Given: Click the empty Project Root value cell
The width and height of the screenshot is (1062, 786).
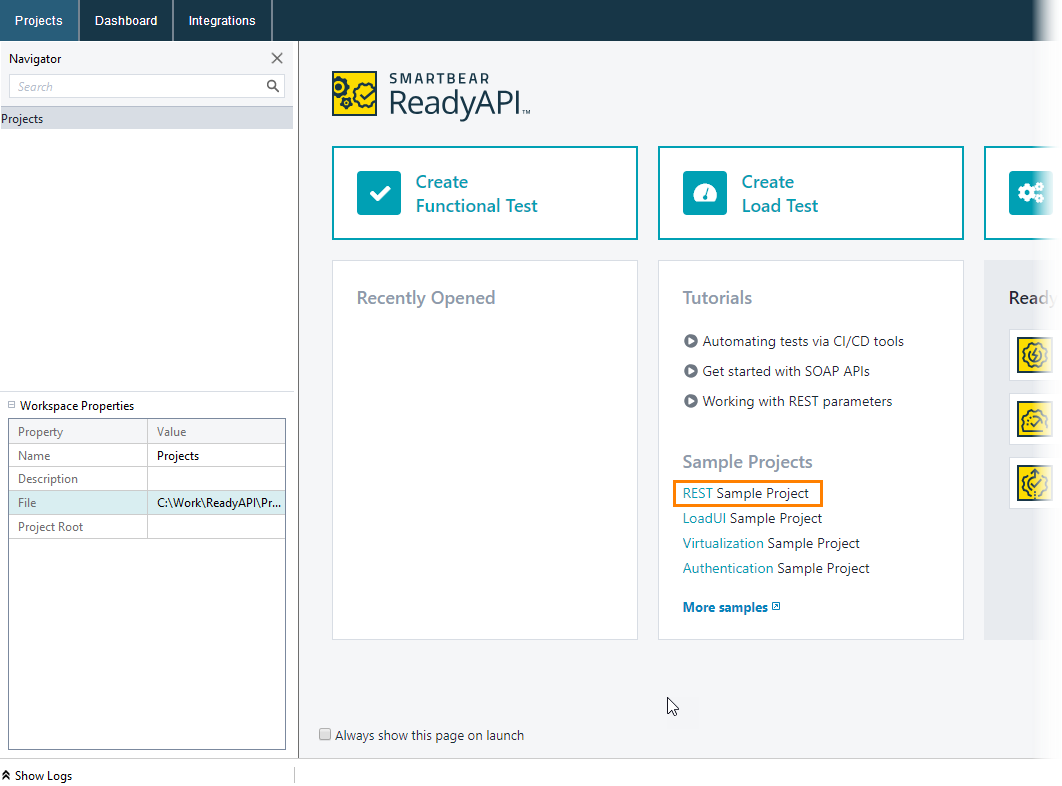Looking at the screenshot, I should coord(216,526).
